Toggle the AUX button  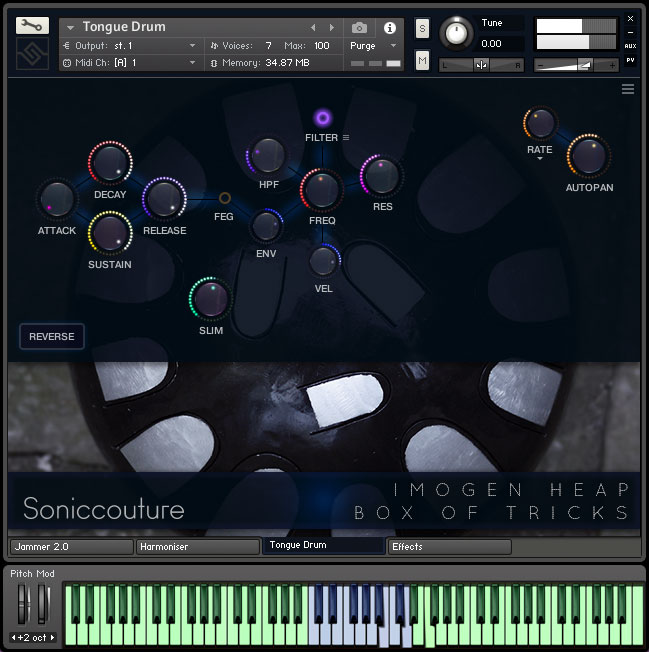point(630,46)
